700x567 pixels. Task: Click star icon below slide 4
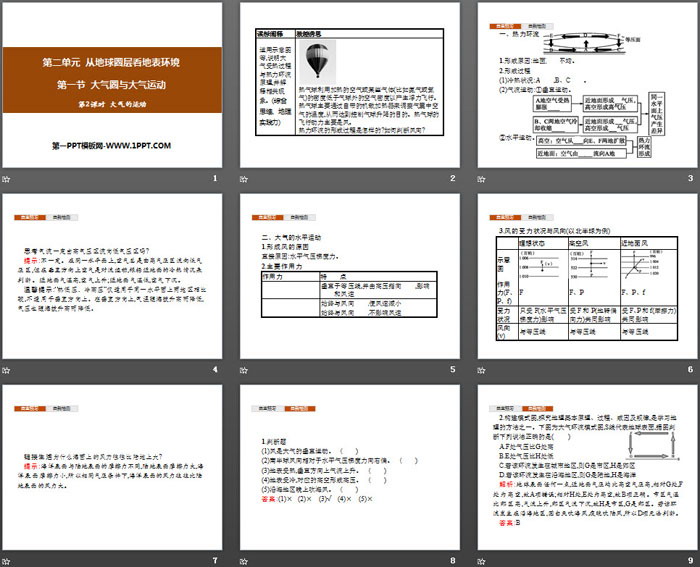click(6, 370)
